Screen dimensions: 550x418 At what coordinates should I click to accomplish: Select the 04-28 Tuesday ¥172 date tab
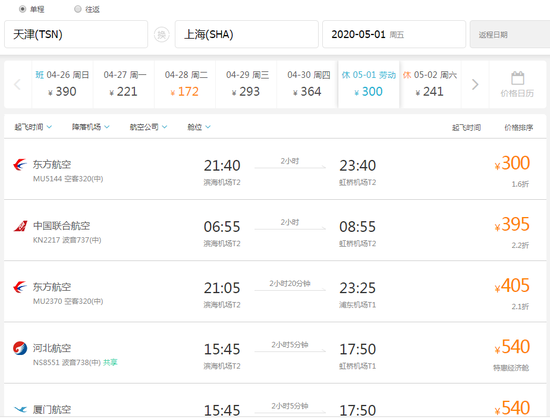point(185,84)
